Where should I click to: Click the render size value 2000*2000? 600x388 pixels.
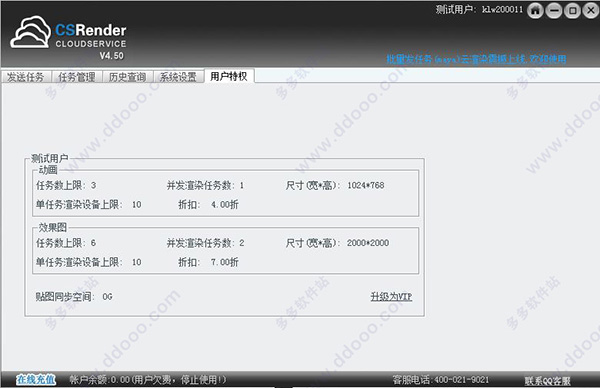(x=368, y=243)
